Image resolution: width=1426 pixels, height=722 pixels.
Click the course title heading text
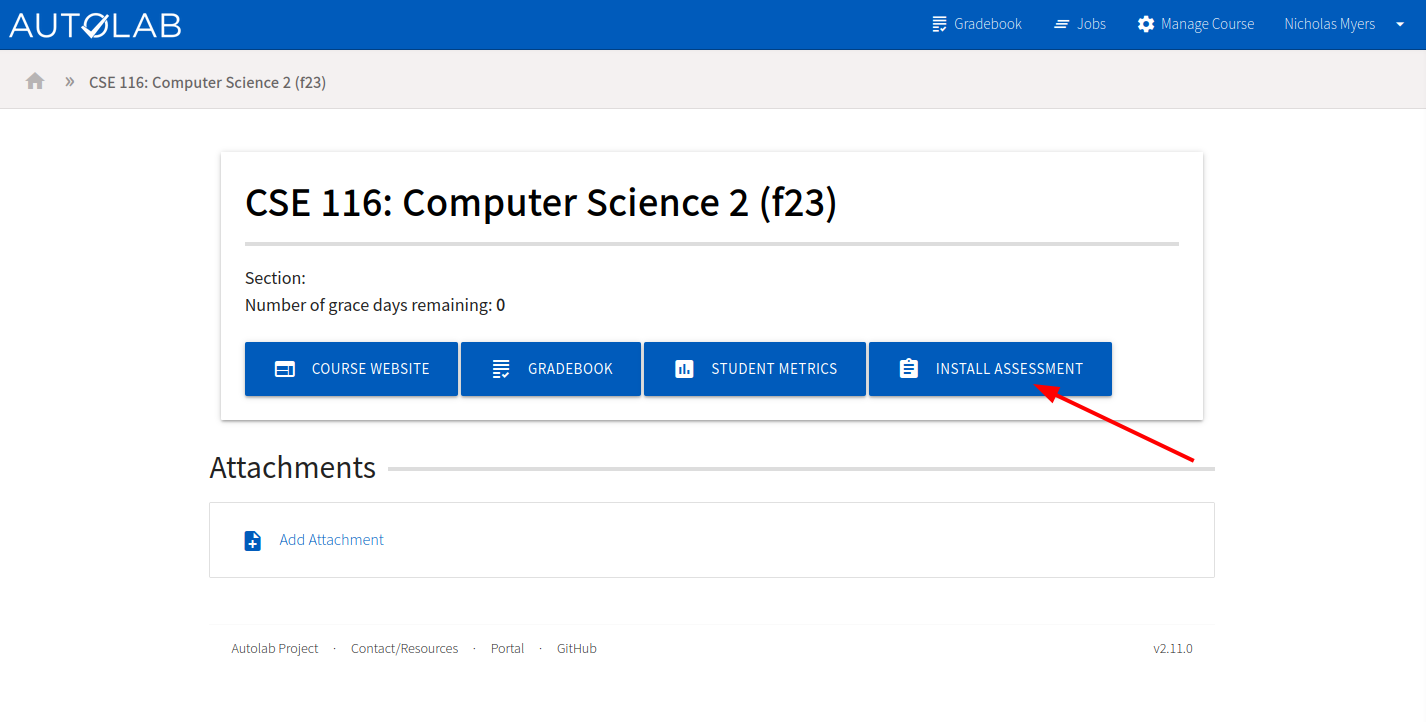coord(541,203)
